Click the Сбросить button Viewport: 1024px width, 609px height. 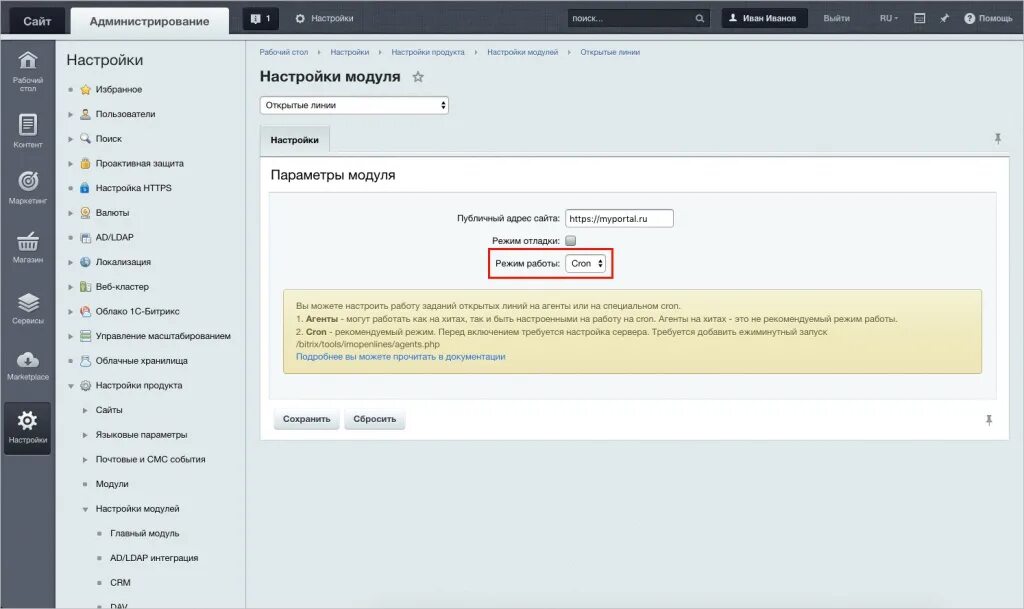pyautogui.click(x=375, y=419)
